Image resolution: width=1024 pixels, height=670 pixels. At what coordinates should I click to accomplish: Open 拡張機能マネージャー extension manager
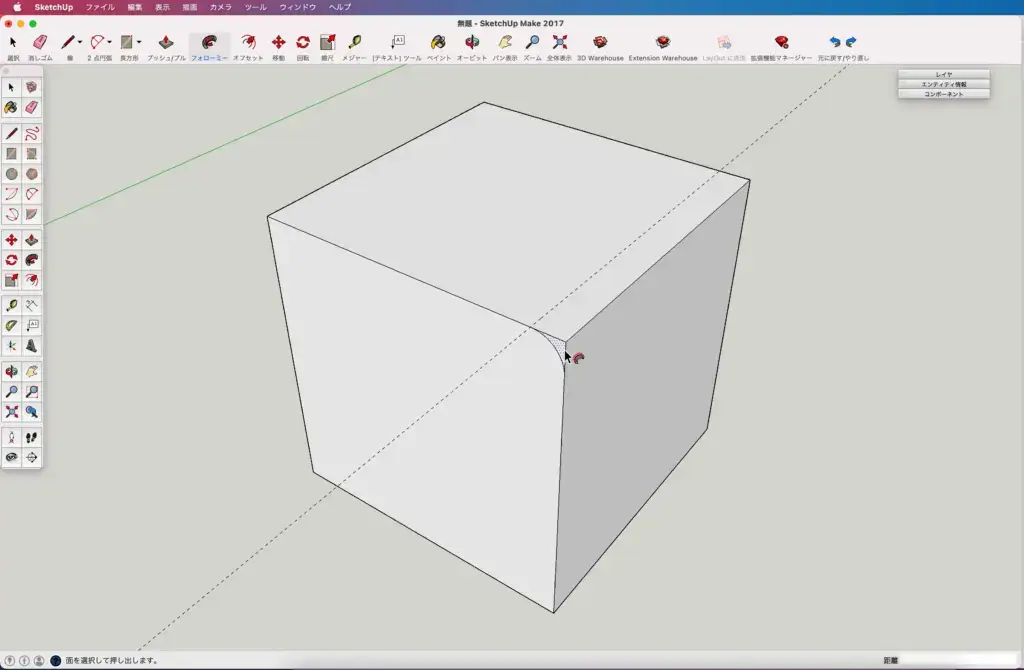coord(781,42)
